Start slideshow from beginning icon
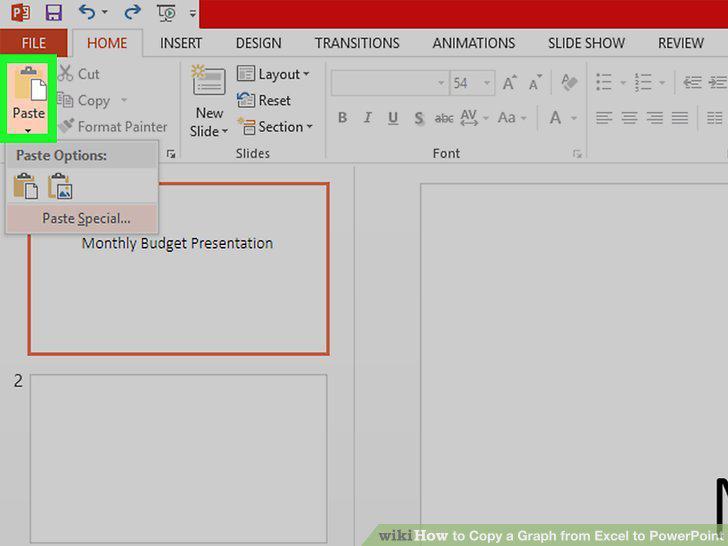728x546 pixels. [x=167, y=13]
